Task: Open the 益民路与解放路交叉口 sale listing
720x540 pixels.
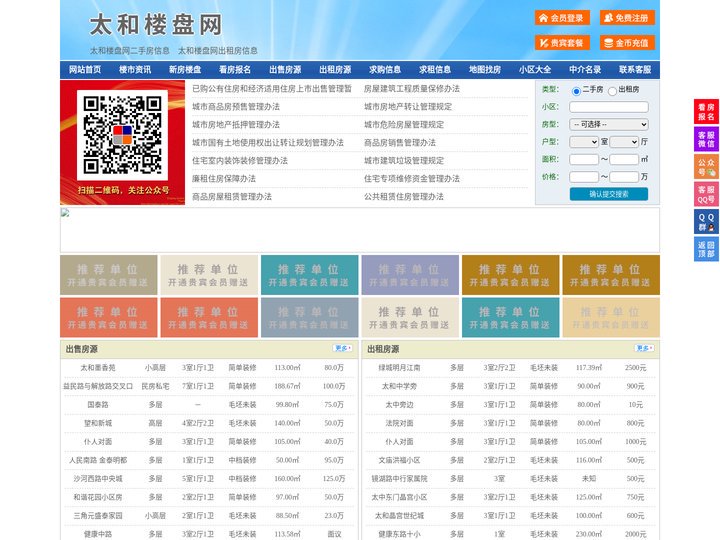Action: point(98,386)
